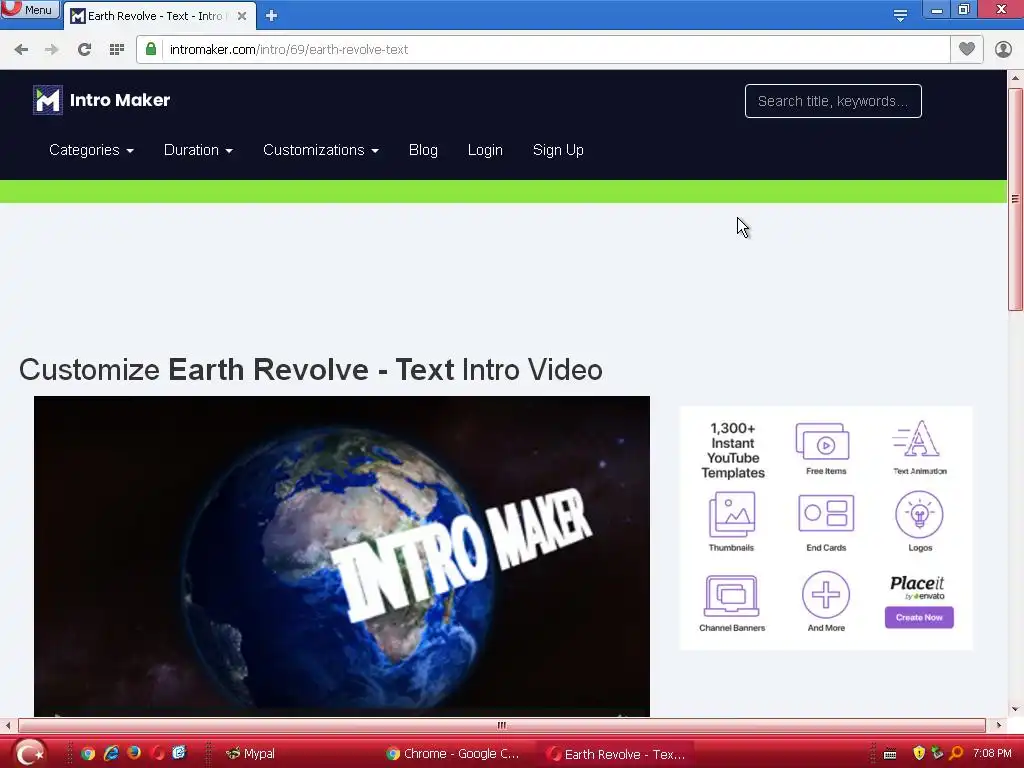Click the tray magnifier search icon
Screen dimensions: 1024x768
(x=956, y=753)
